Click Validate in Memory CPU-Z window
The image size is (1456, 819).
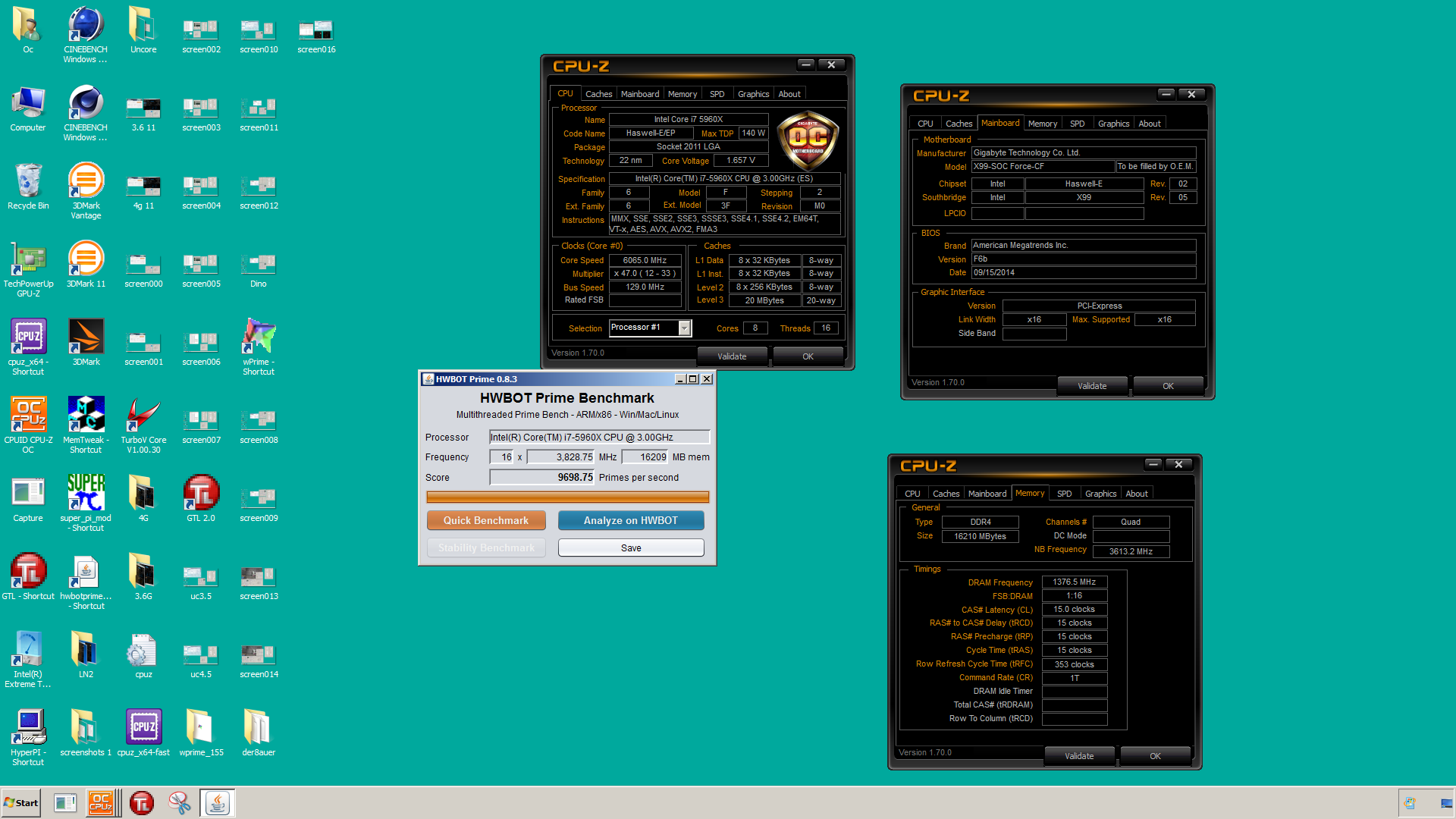point(1079,756)
